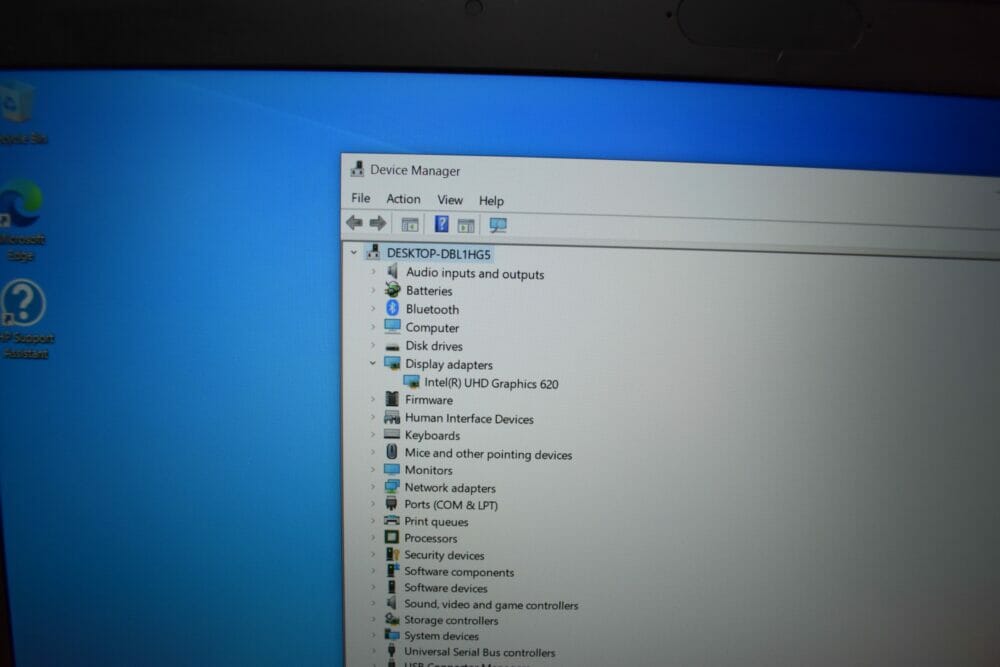Open the File menu

point(360,198)
